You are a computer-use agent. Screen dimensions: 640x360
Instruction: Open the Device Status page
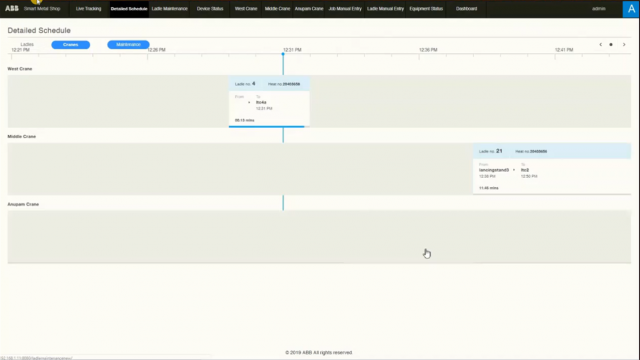point(210,9)
